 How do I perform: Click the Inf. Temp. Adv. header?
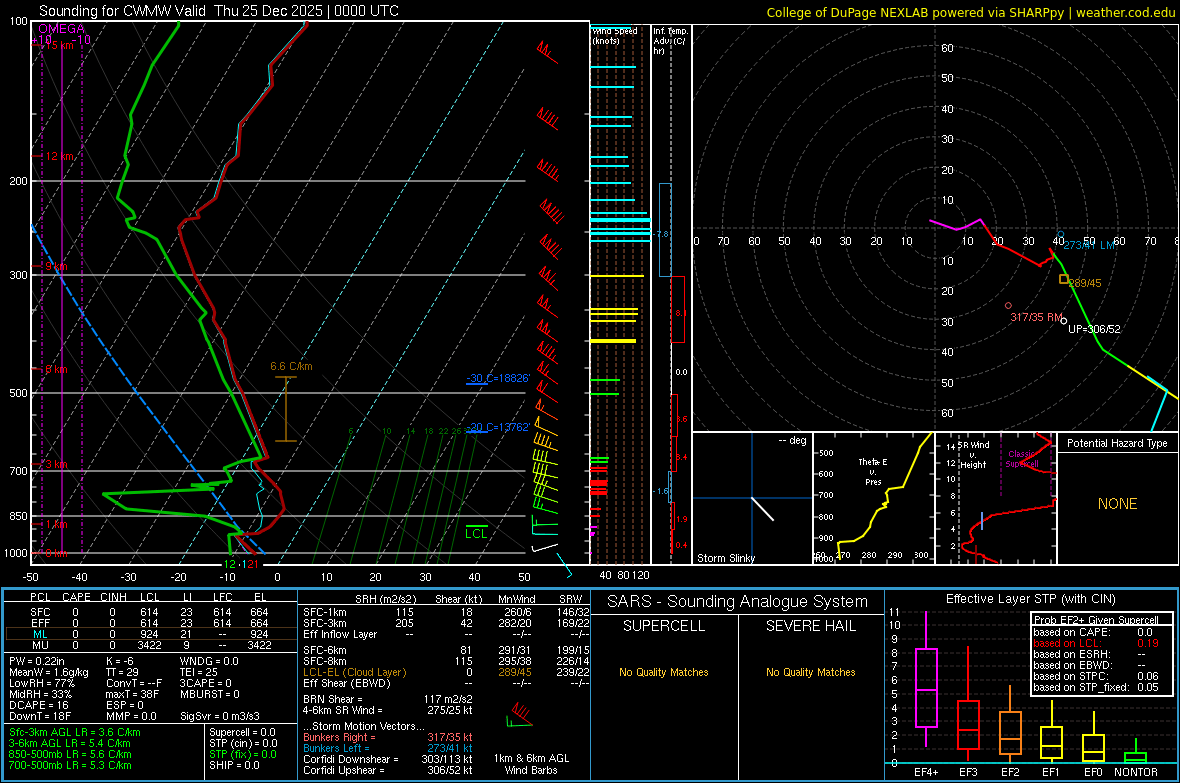[670, 41]
